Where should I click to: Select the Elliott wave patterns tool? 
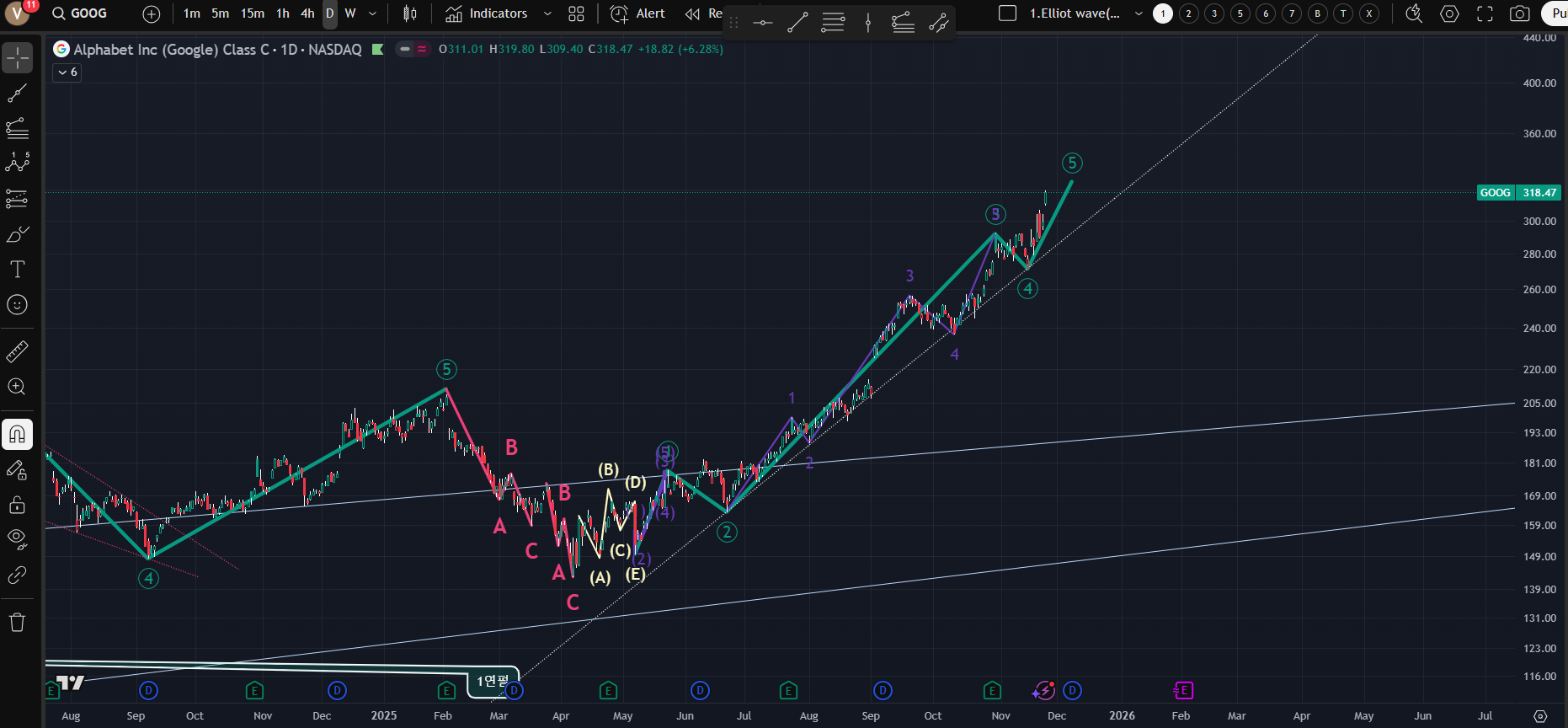(17, 163)
